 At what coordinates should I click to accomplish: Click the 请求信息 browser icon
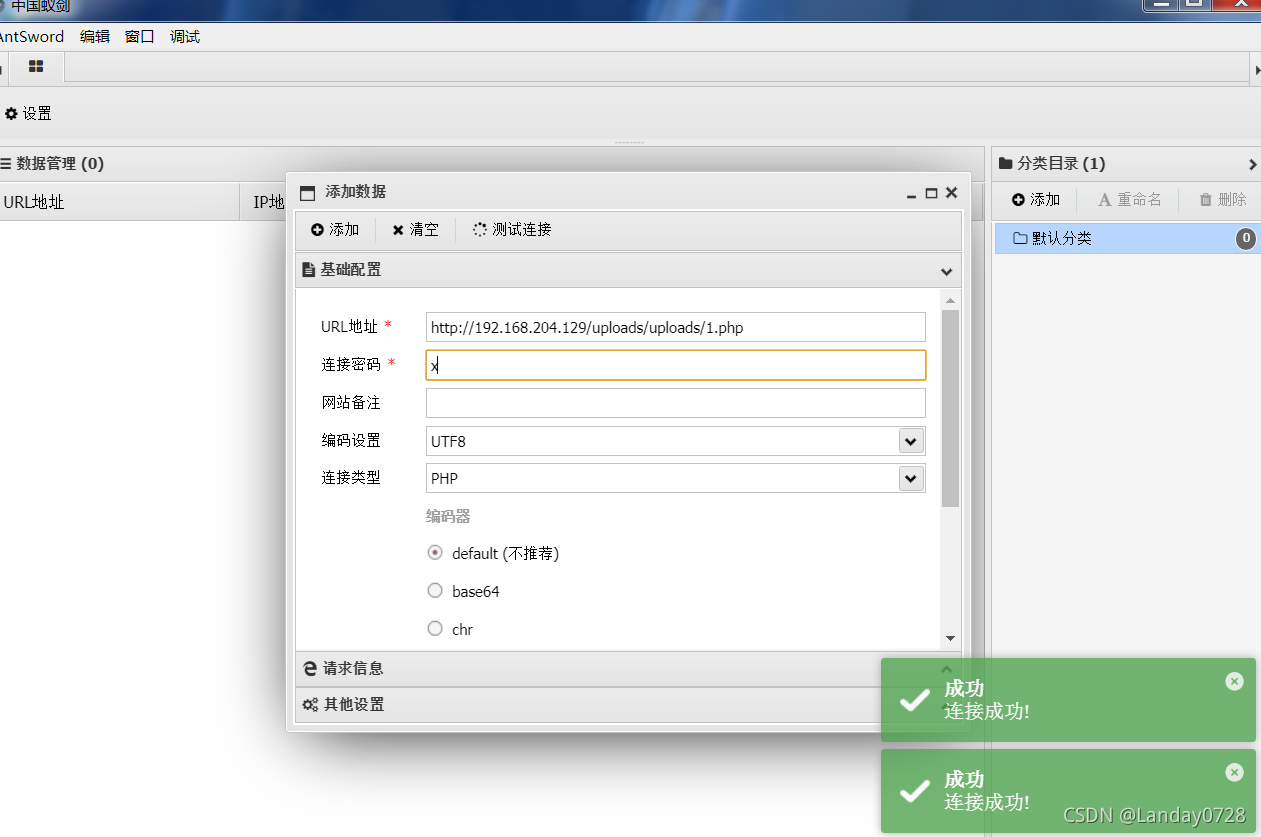[x=310, y=669]
